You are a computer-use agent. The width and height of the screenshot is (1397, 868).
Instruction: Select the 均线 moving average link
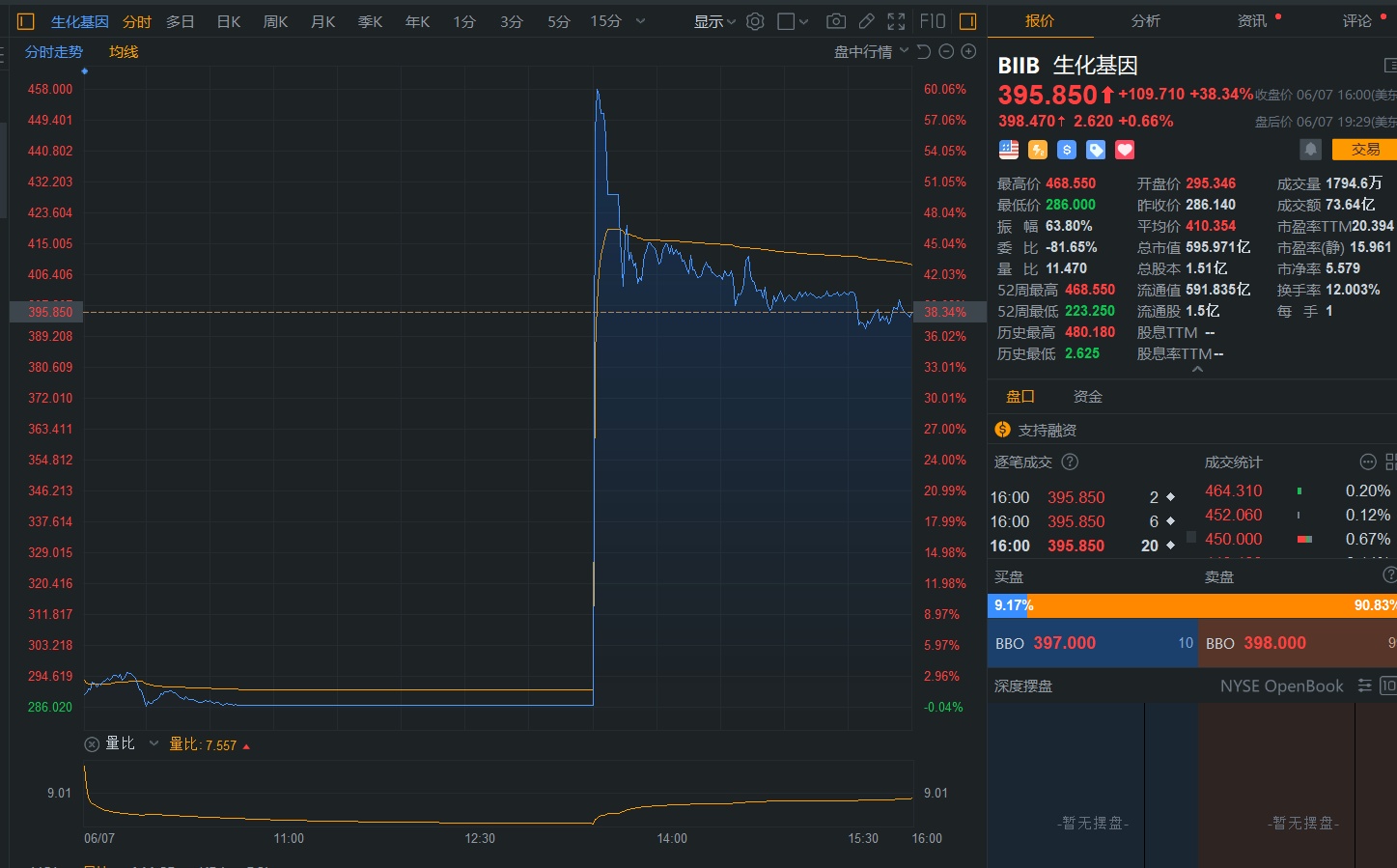click(x=124, y=52)
